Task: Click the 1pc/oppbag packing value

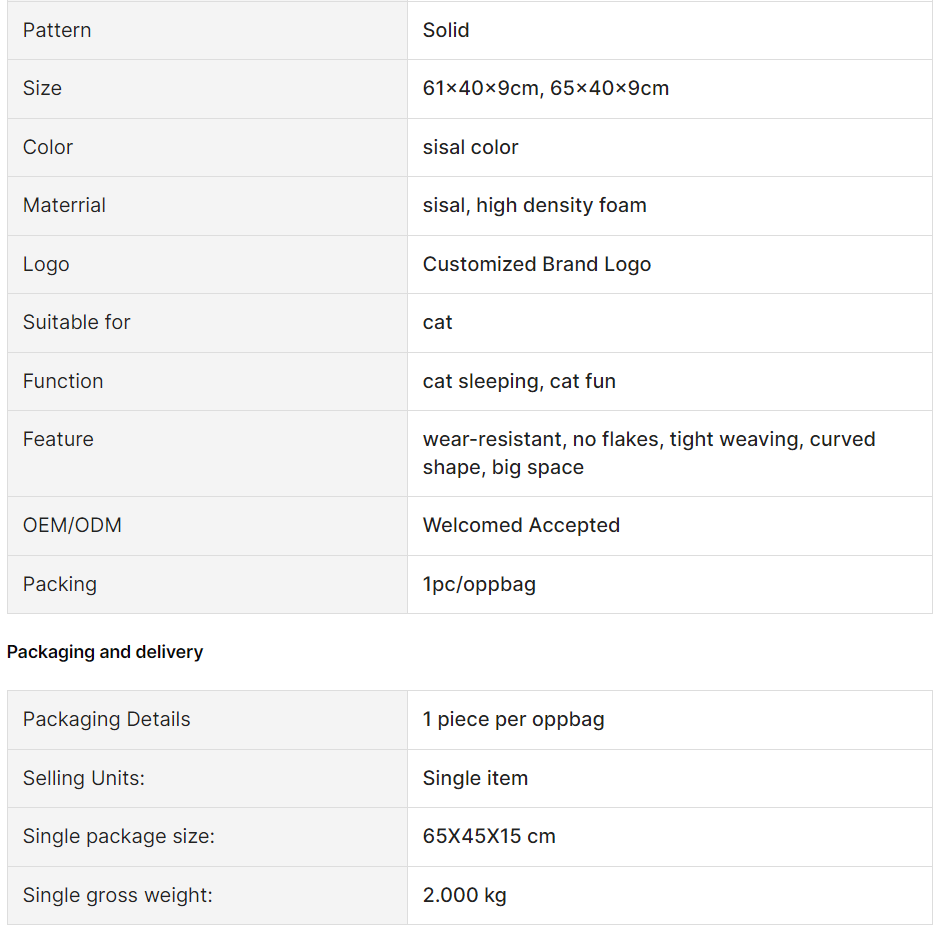Action: click(479, 584)
